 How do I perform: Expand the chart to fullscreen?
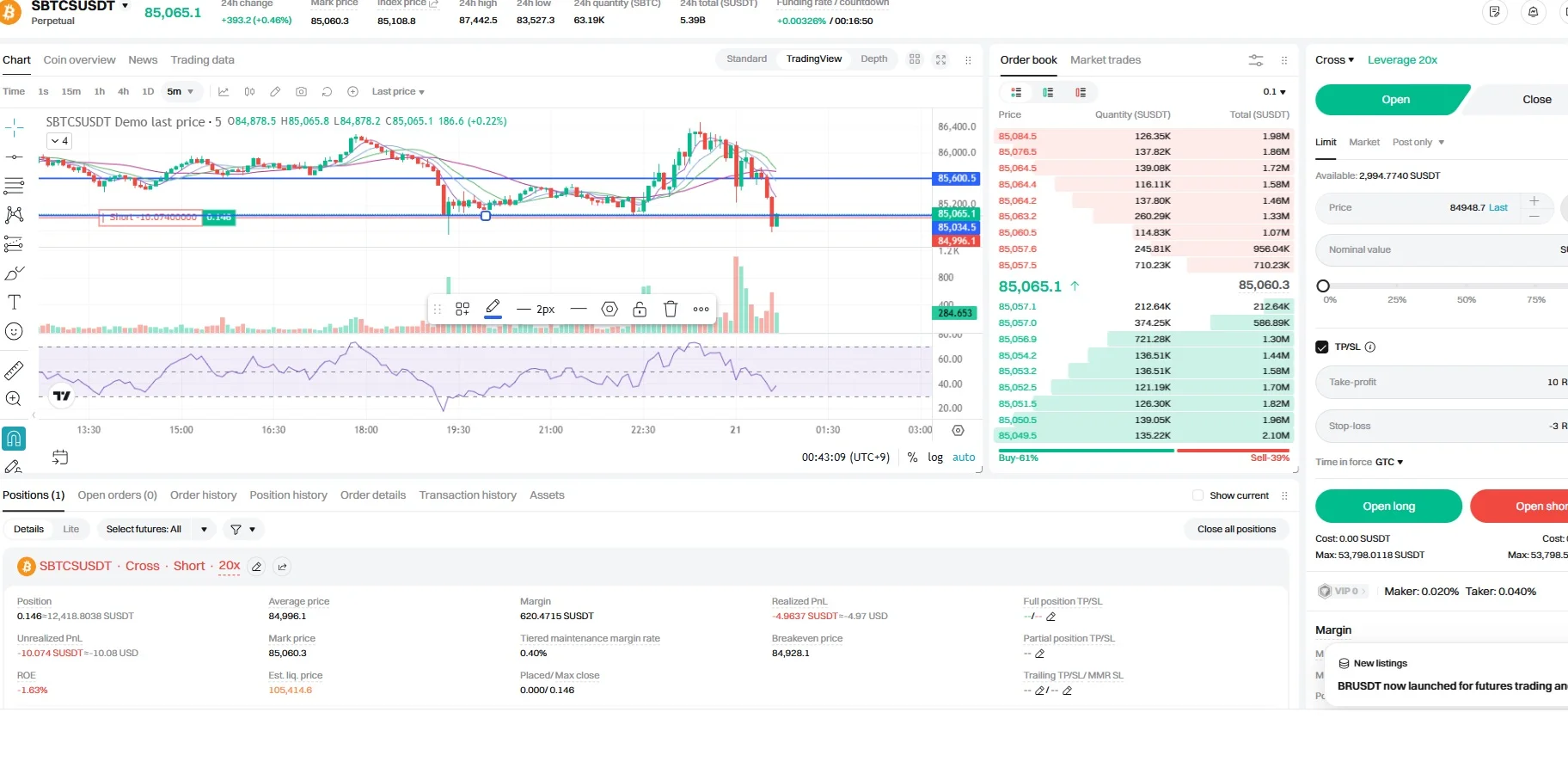click(941, 59)
